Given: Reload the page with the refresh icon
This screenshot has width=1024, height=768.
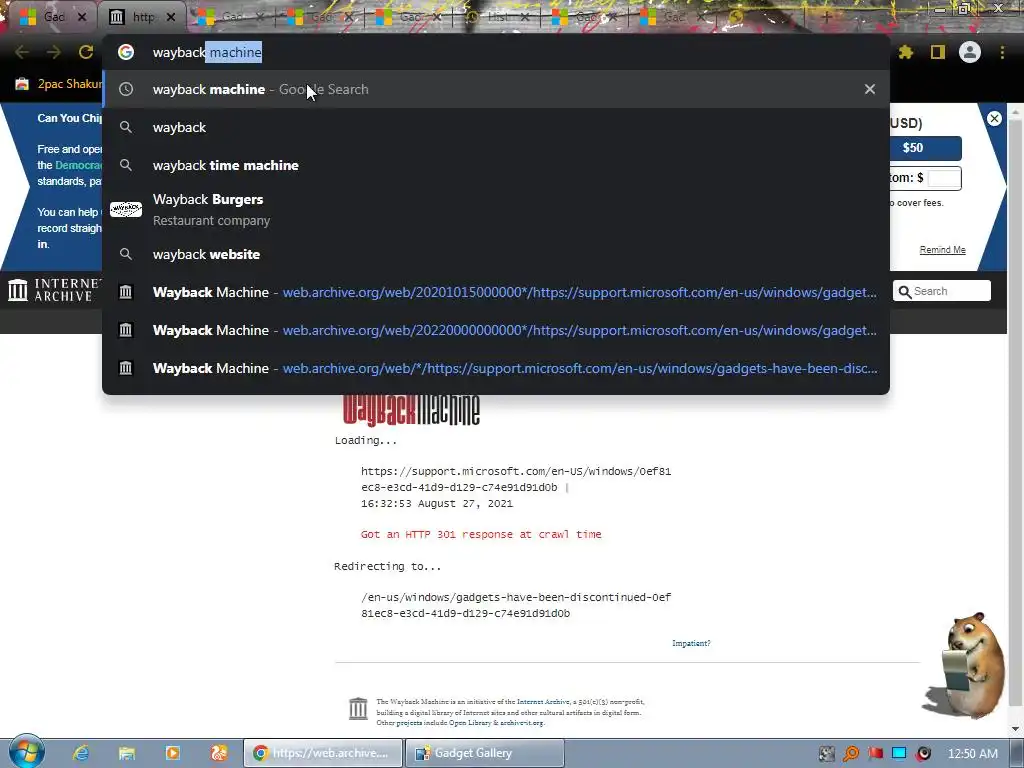Looking at the screenshot, I should (86, 52).
